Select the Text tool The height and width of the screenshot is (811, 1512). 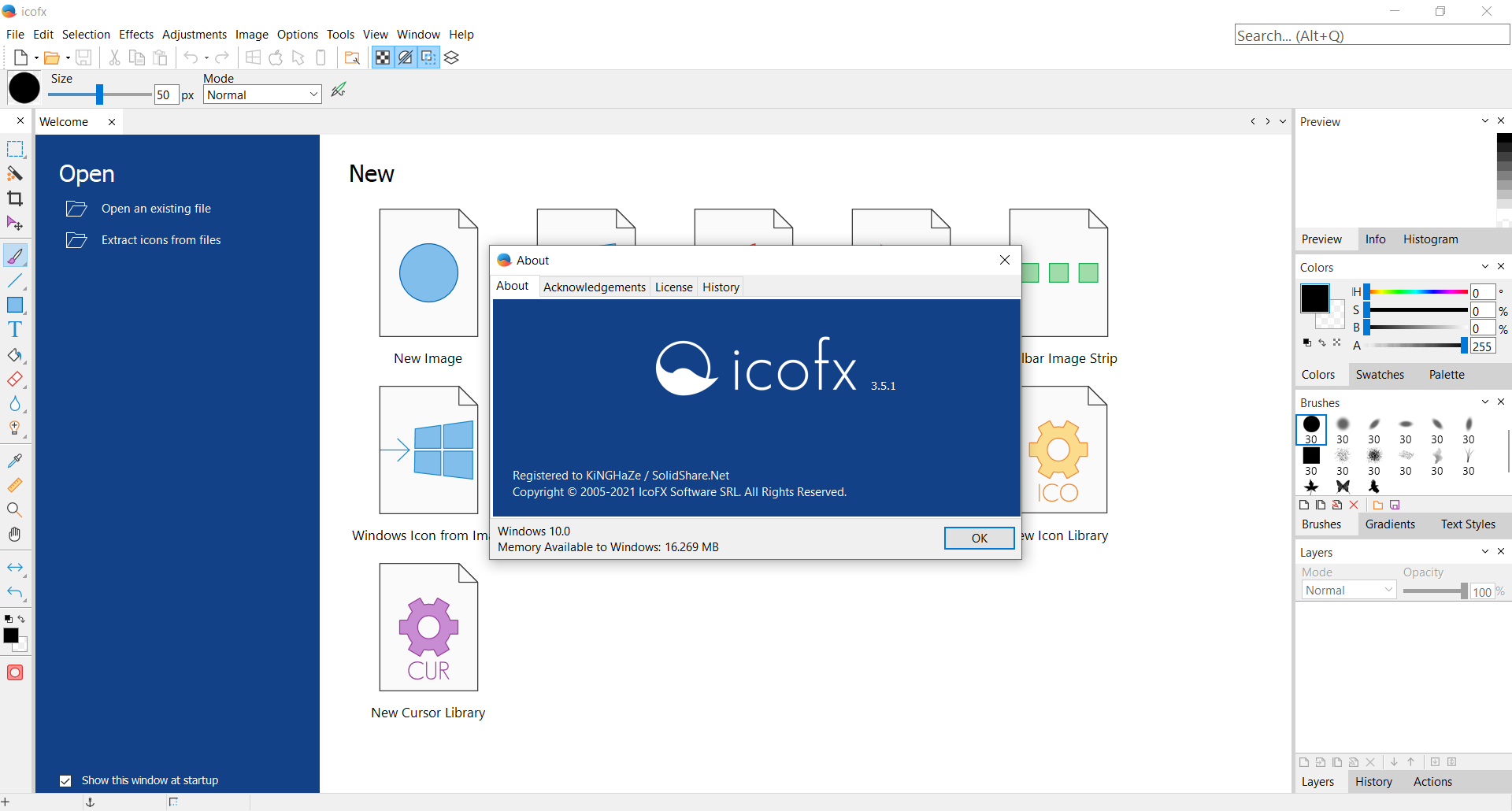15,329
